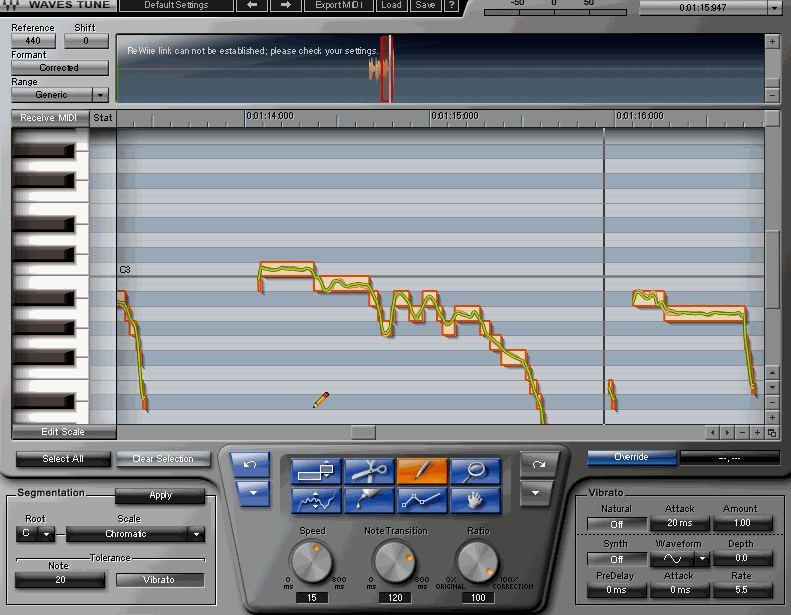Click the Stat column header

103,118
